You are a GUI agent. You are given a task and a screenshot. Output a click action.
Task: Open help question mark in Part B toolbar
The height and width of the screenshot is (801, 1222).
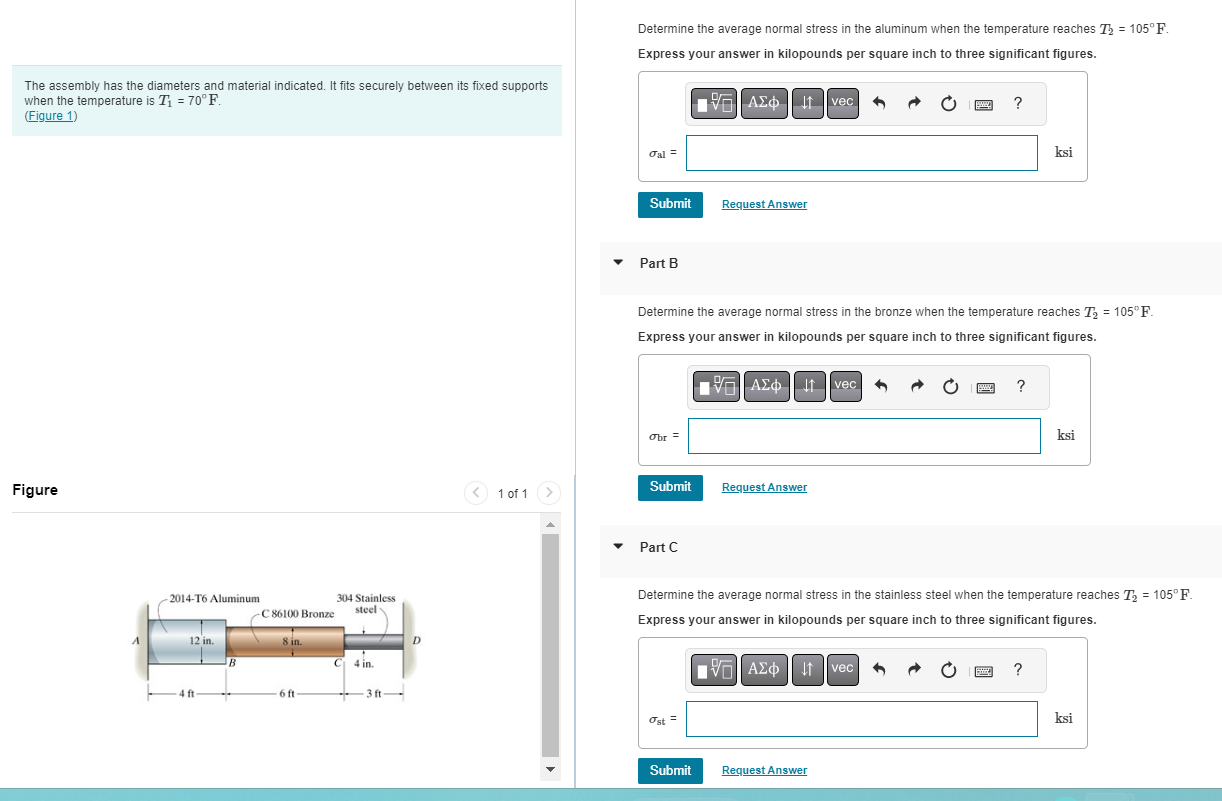click(x=1020, y=386)
